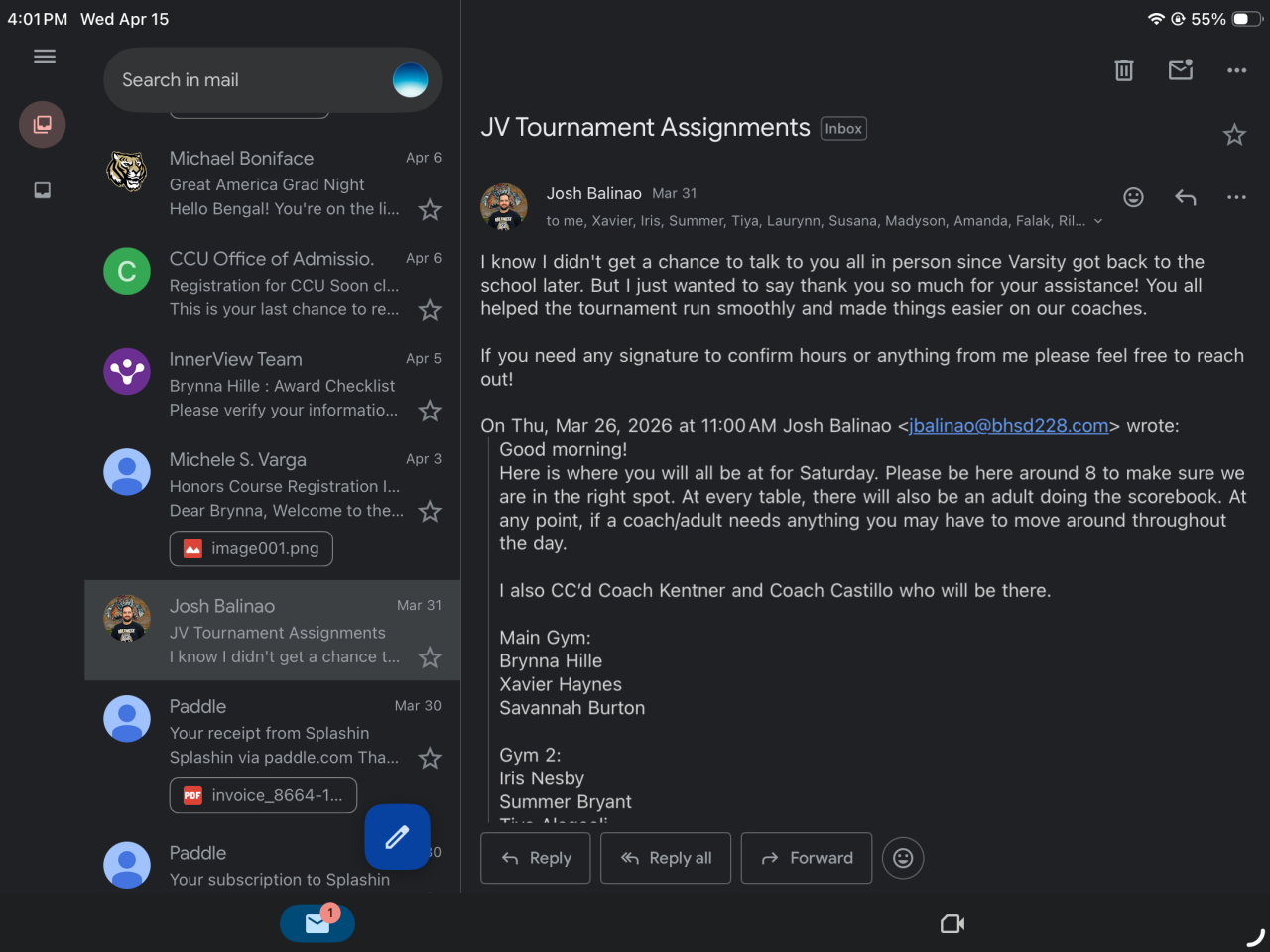Delete this email with the trash icon
1270x952 pixels.
1124,70
